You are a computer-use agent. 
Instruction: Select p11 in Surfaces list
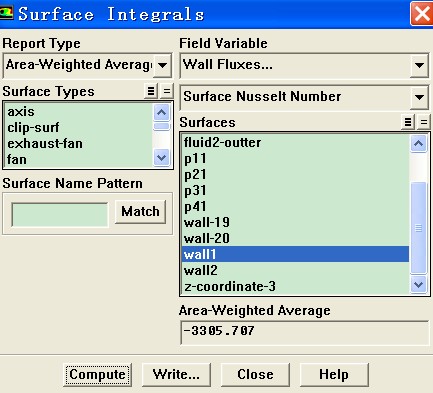click(x=295, y=159)
